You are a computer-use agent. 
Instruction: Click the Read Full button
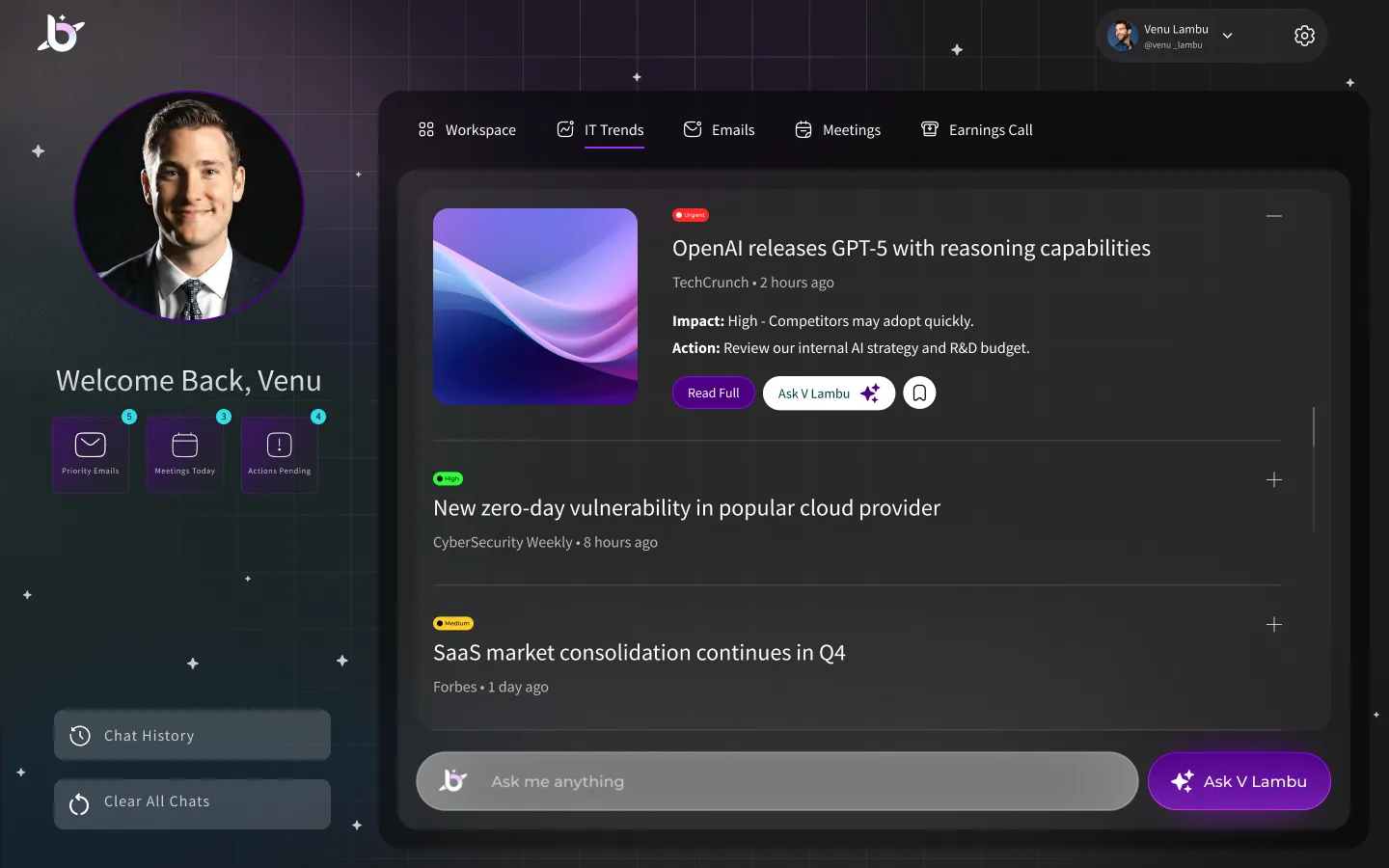coord(714,393)
